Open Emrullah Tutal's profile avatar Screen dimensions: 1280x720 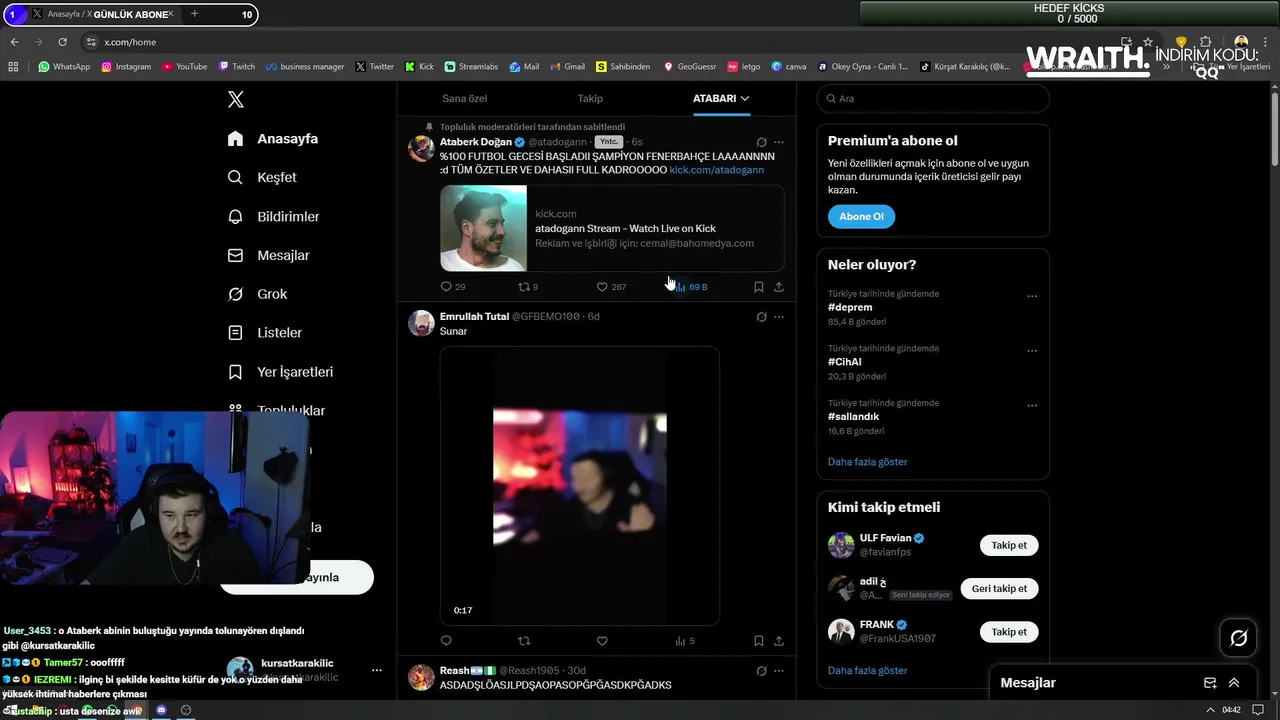tap(421, 323)
